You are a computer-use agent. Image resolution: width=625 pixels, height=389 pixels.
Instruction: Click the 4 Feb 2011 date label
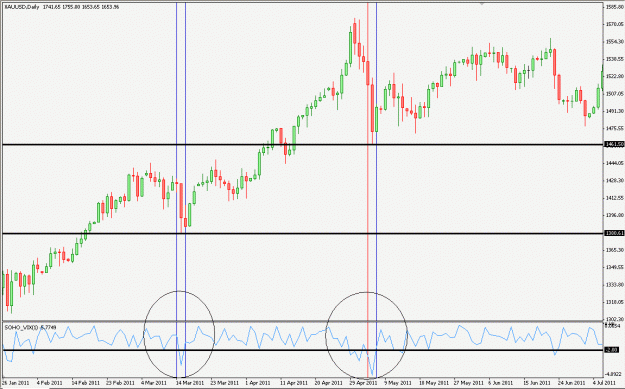click(x=49, y=383)
